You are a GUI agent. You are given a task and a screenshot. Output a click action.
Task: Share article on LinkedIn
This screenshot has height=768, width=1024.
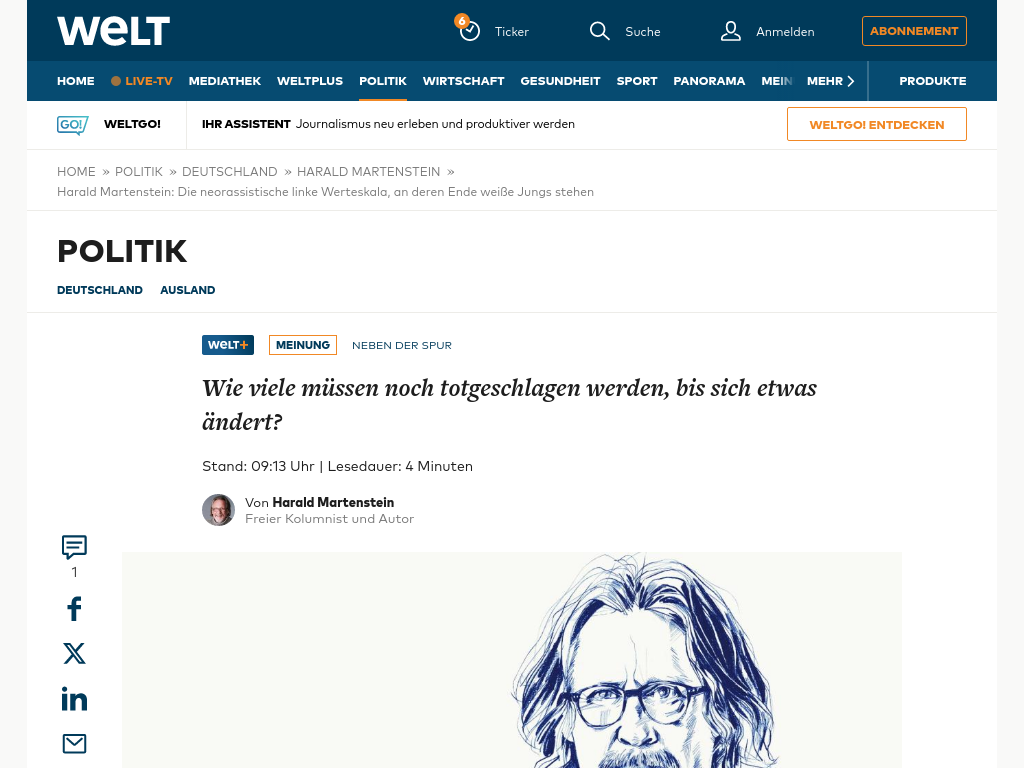pyautogui.click(x=74, y=698)
